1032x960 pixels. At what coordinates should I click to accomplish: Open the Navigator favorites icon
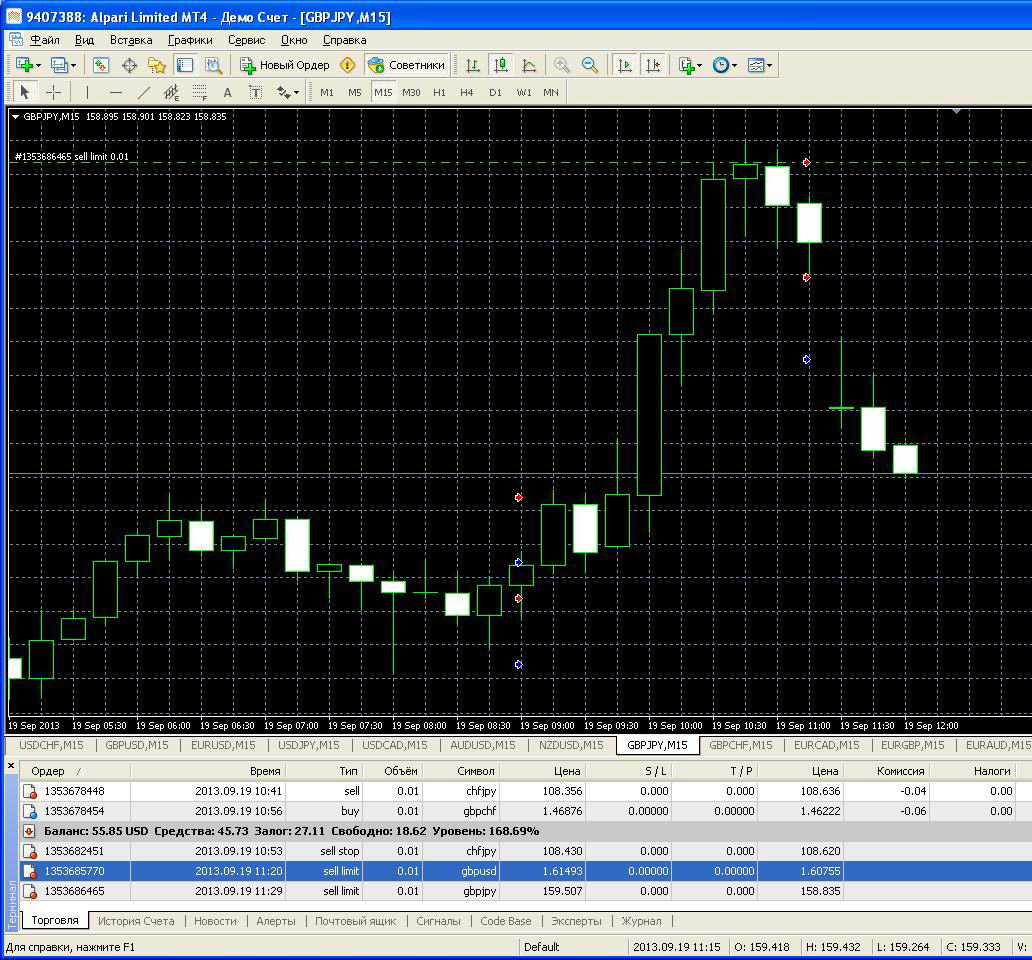tap(157, 65)
